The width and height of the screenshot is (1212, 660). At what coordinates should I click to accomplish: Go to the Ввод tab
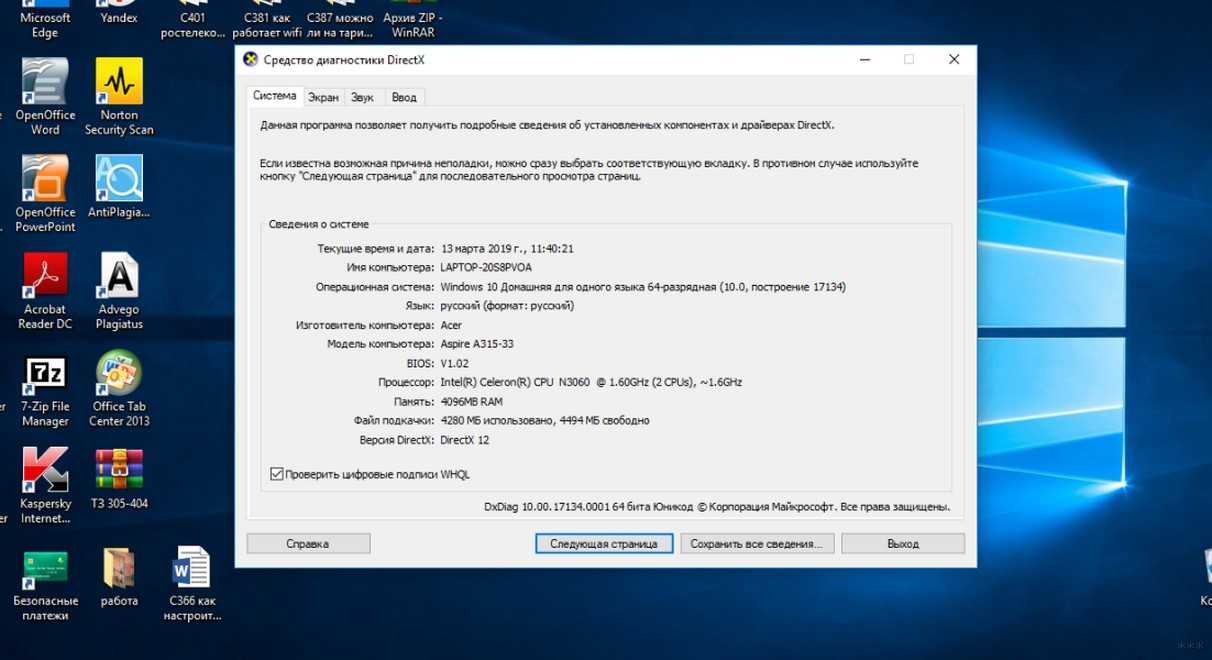[x=404, y=98]
